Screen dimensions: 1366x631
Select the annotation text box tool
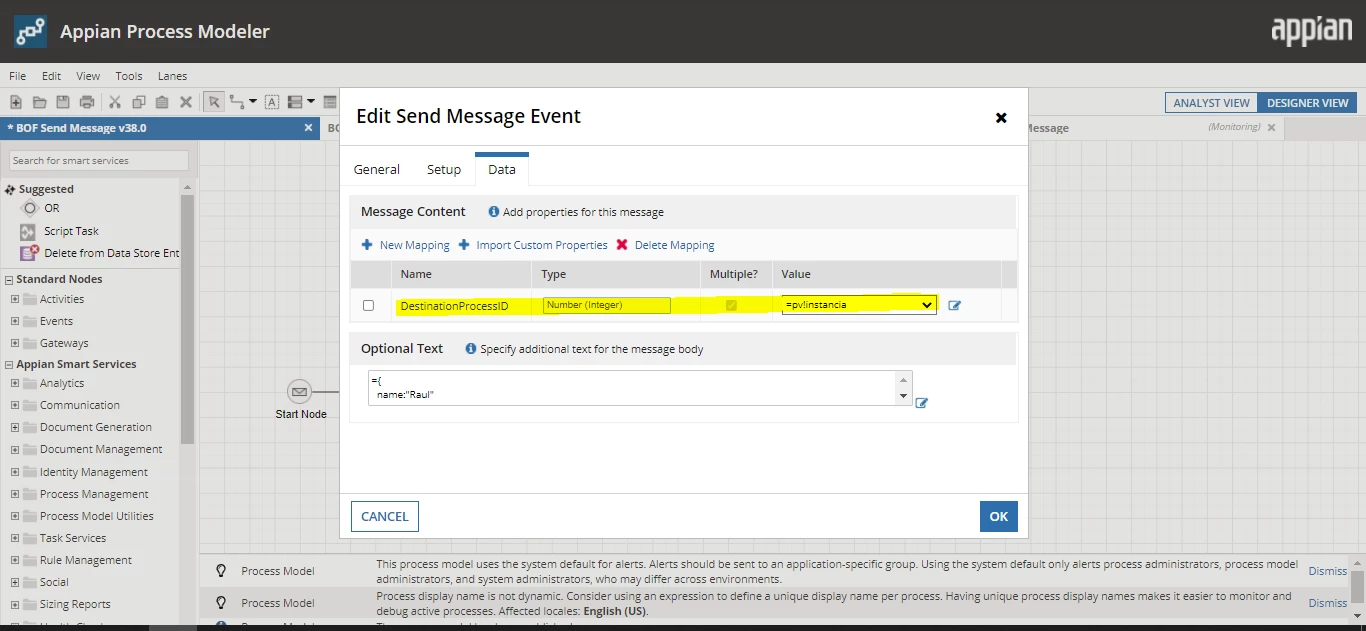(x=272, y=102)
